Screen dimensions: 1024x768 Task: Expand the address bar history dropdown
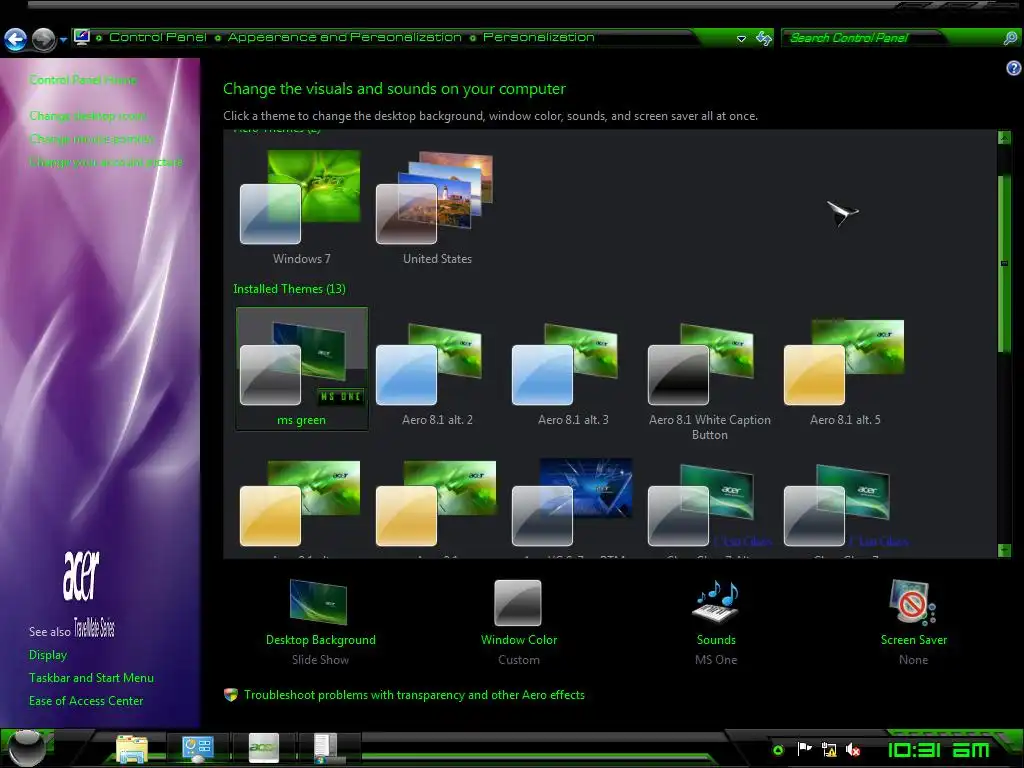[741, 39]
